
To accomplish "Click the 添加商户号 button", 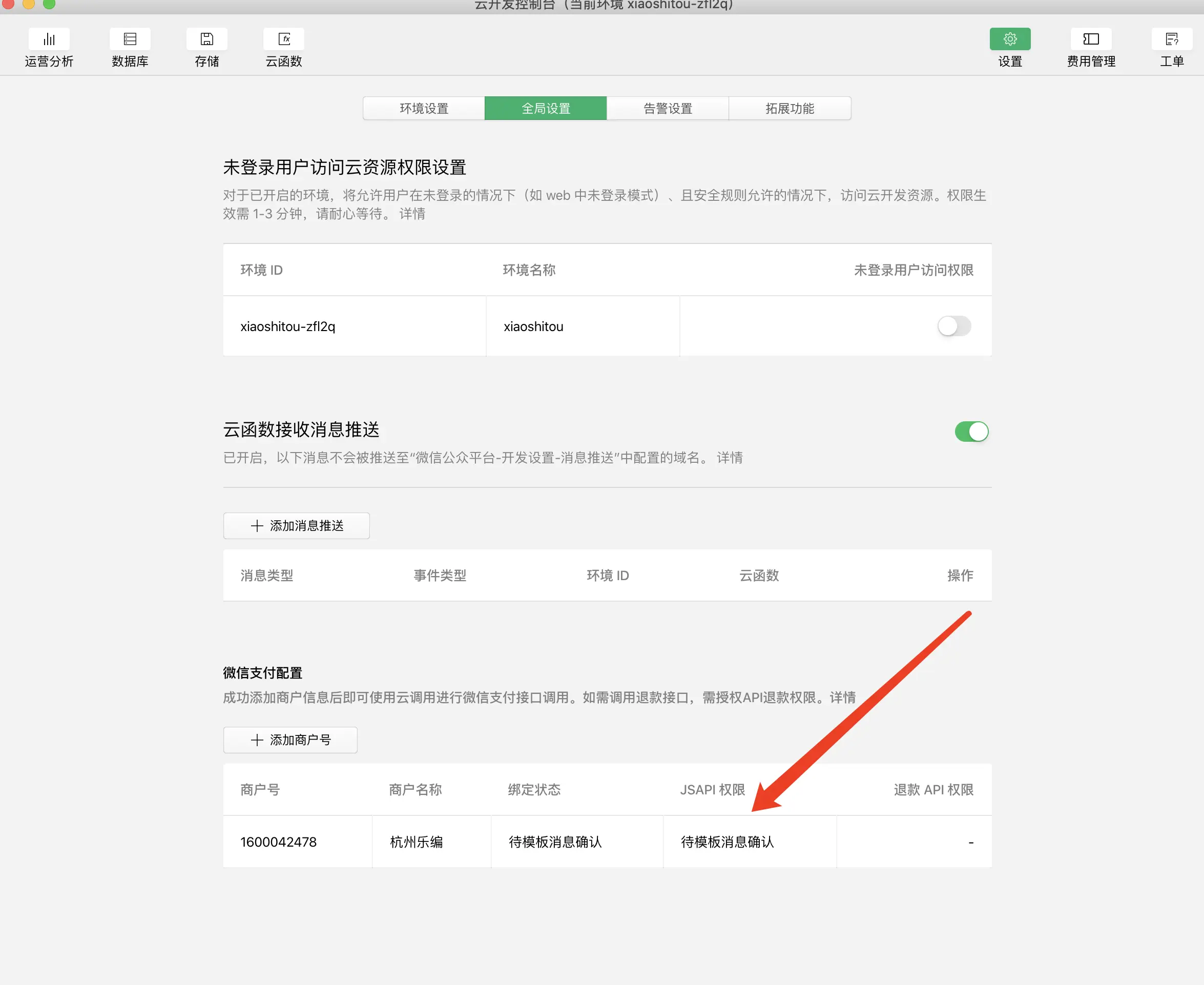I will (290, 740).
